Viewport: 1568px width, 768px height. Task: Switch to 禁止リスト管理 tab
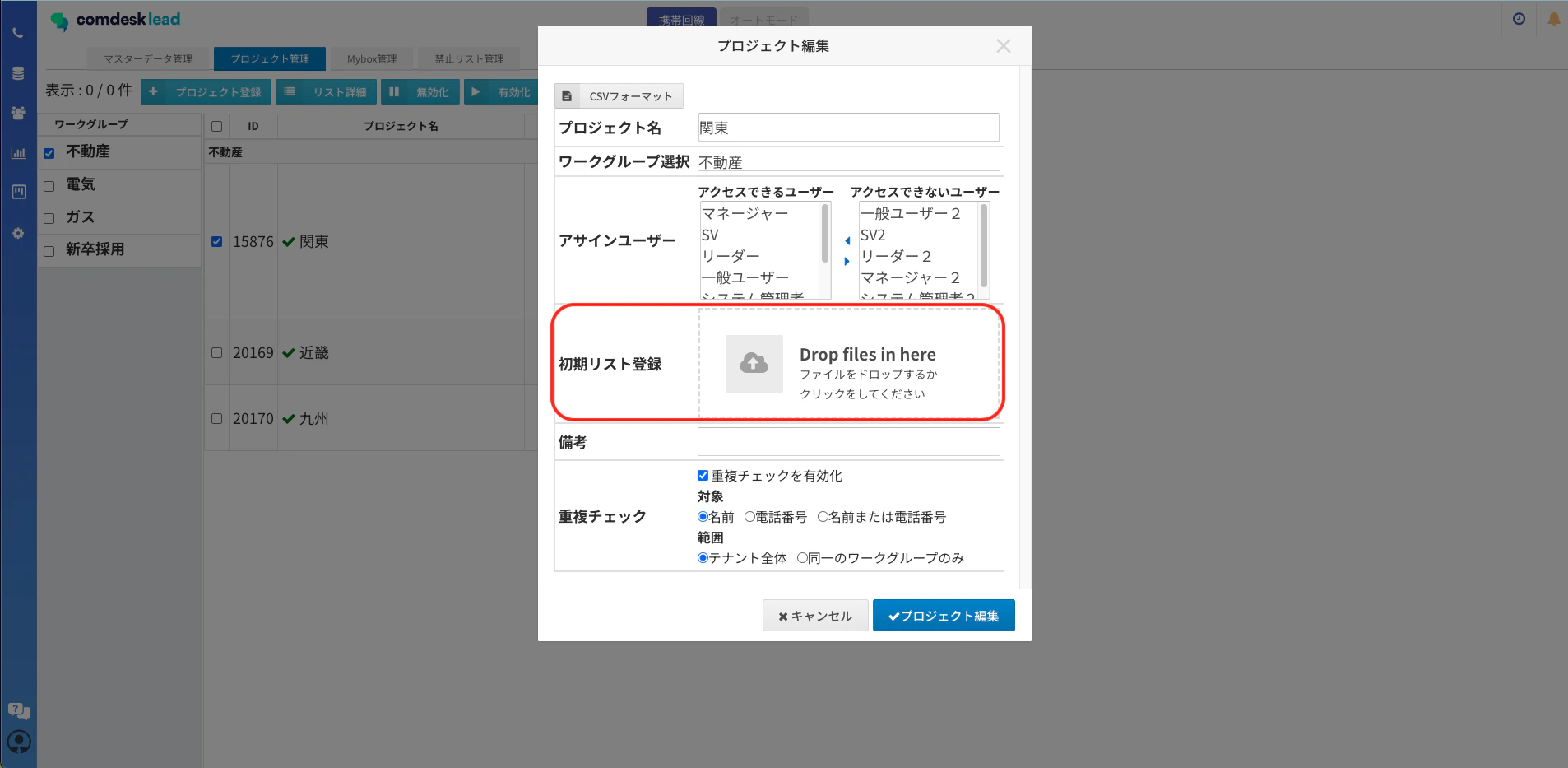coord(469,58)
